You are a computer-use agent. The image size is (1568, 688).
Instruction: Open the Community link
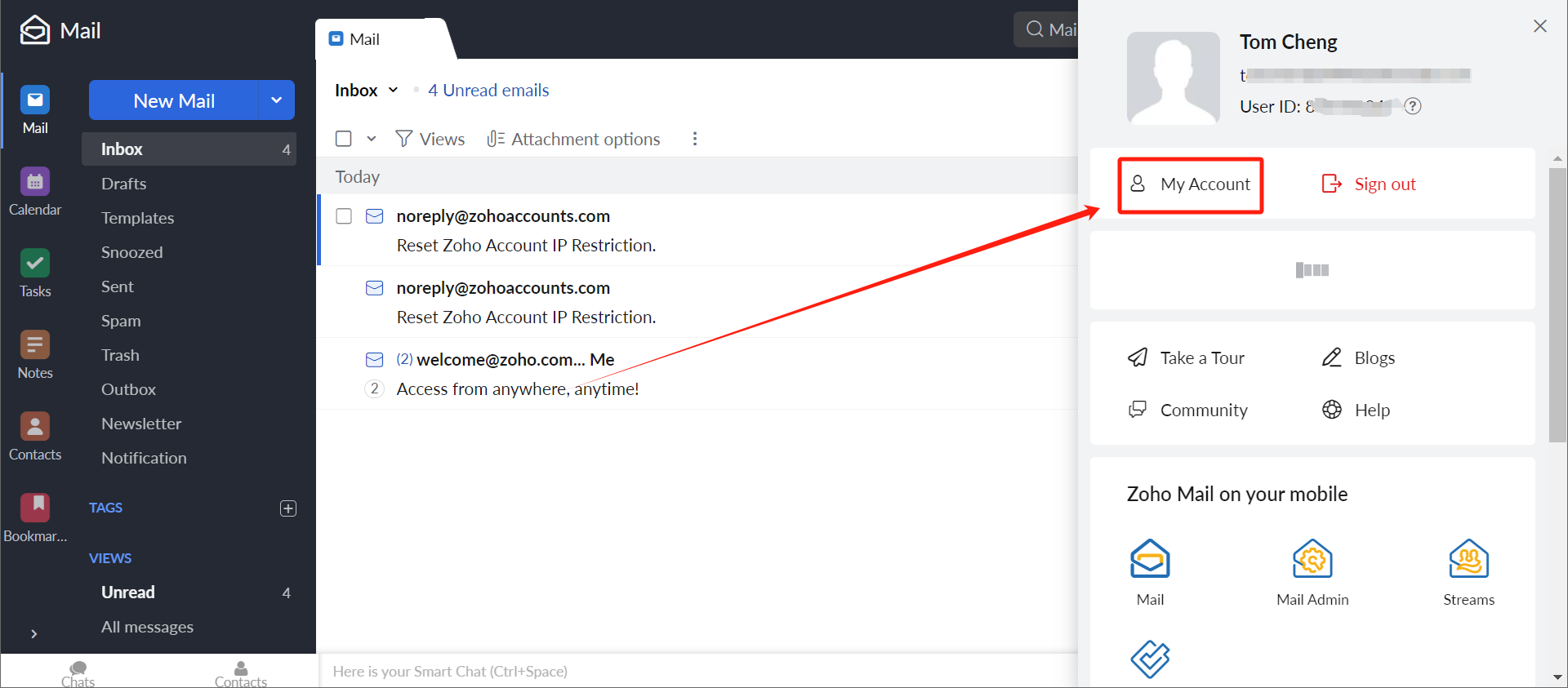pos(1187,410)
